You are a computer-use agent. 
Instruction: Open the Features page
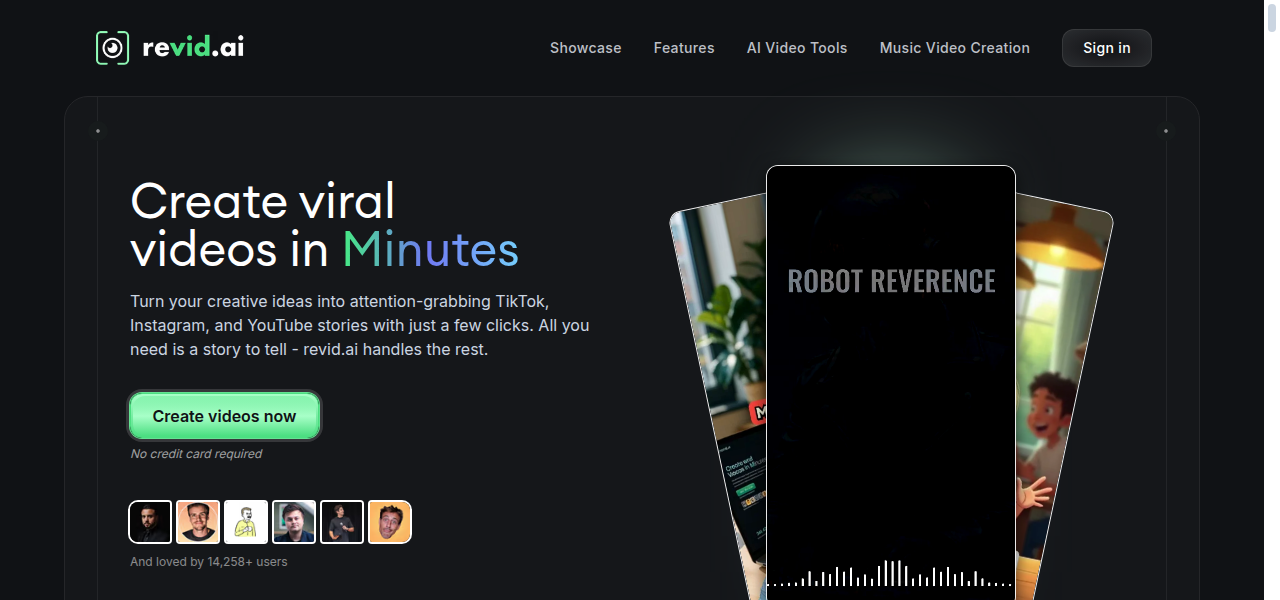click(x=684, y=47)
